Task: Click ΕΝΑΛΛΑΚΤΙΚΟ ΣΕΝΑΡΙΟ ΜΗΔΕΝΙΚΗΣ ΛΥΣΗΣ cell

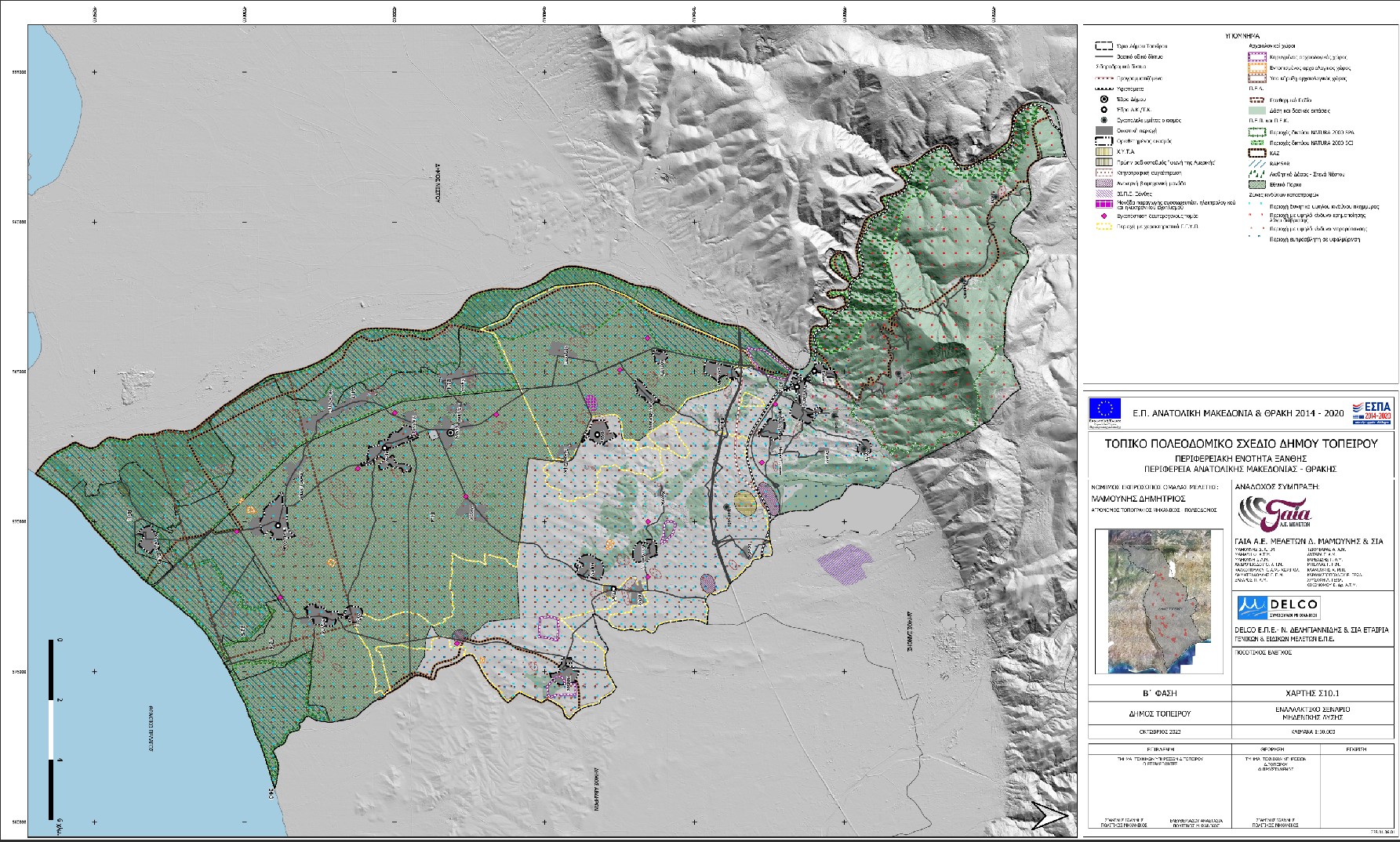Action: 1313,713
